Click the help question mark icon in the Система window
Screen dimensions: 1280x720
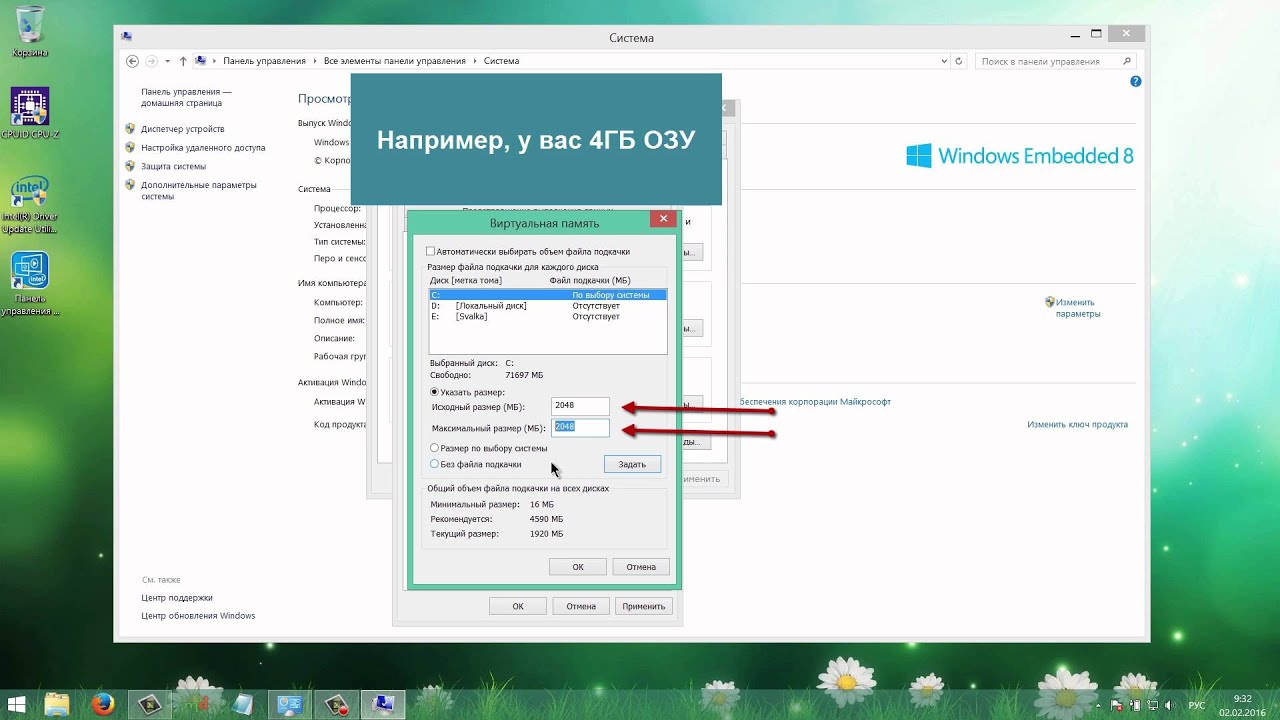click(1135, 83)
